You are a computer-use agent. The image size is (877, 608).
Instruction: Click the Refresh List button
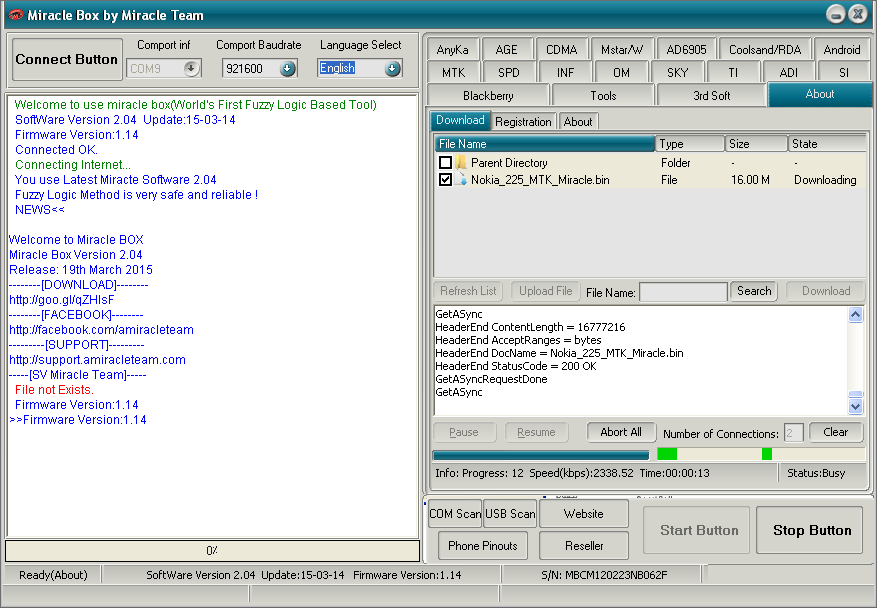[468, 291]
